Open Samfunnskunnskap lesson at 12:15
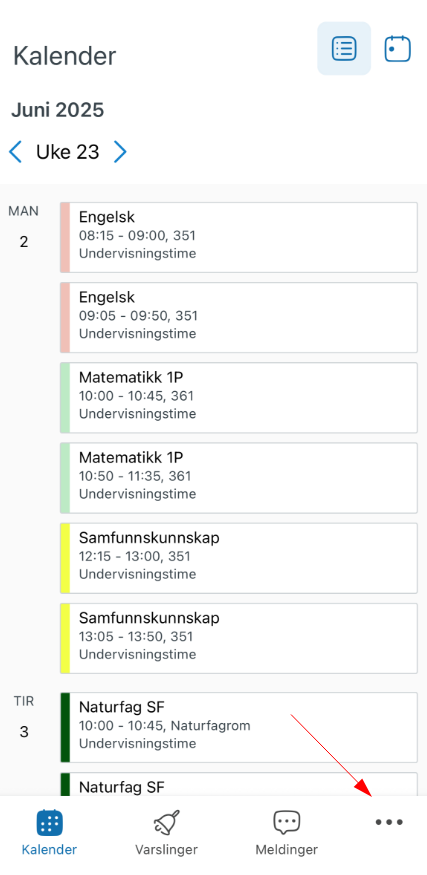427x875 pixels. (239, 558)
